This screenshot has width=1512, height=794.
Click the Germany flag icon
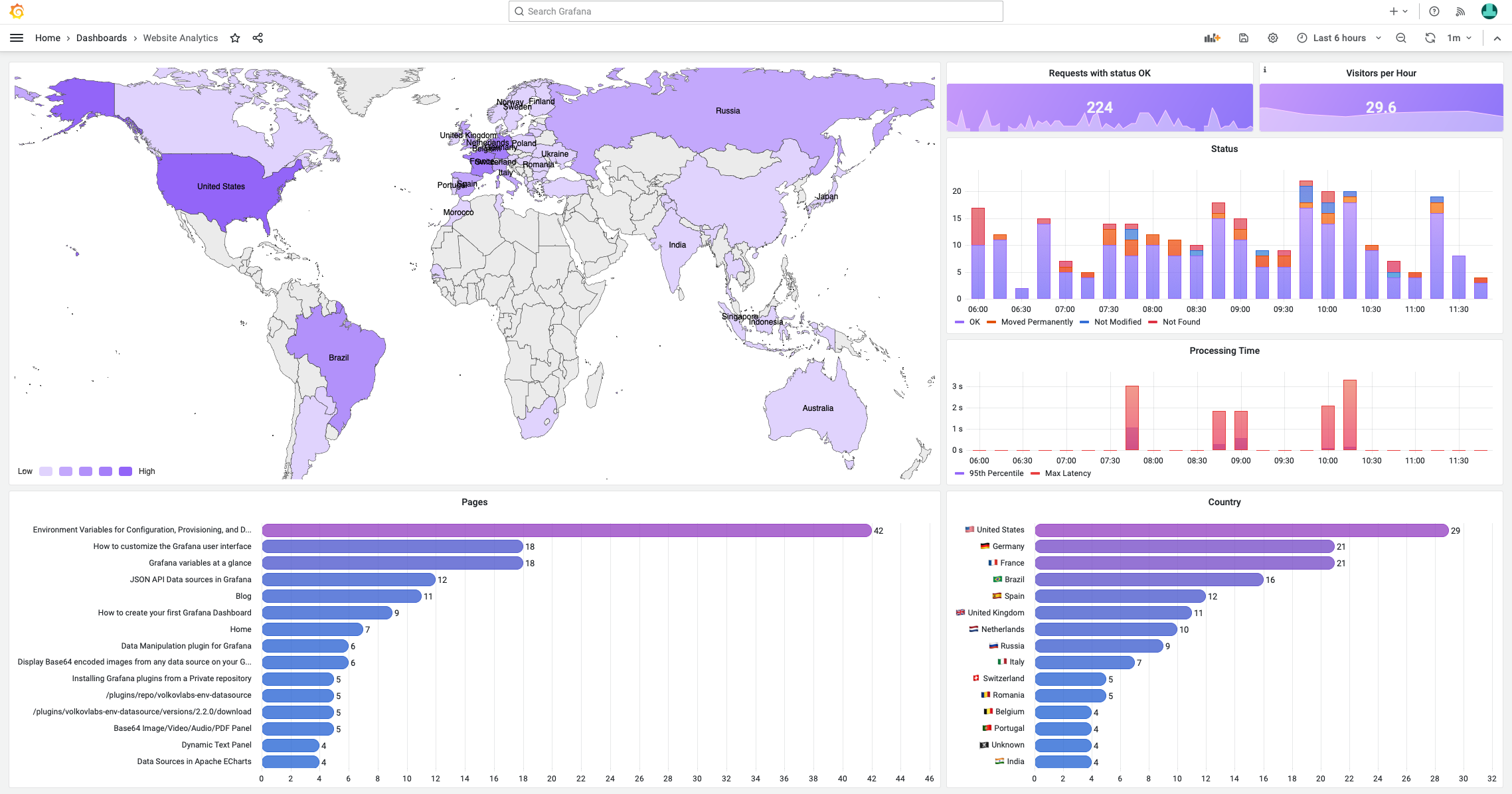[x=985, y=546]
